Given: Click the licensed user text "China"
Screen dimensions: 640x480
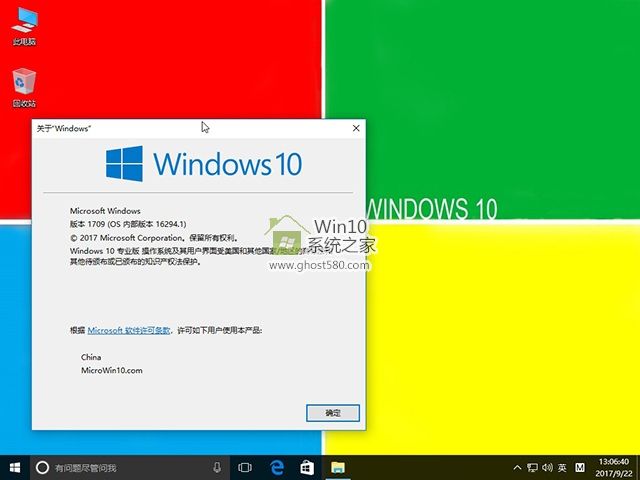Looking at the screenshot, I should click(91, 357).
